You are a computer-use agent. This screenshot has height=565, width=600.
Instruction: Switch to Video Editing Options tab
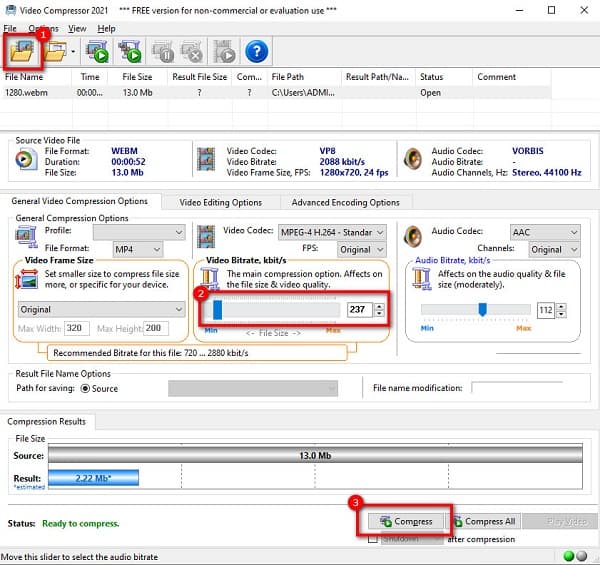click(221, 202)
